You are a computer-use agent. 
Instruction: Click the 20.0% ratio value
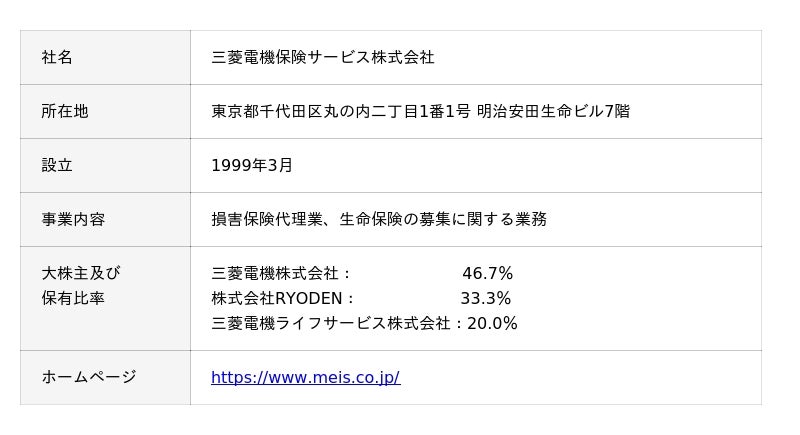(x=492, y=323)
